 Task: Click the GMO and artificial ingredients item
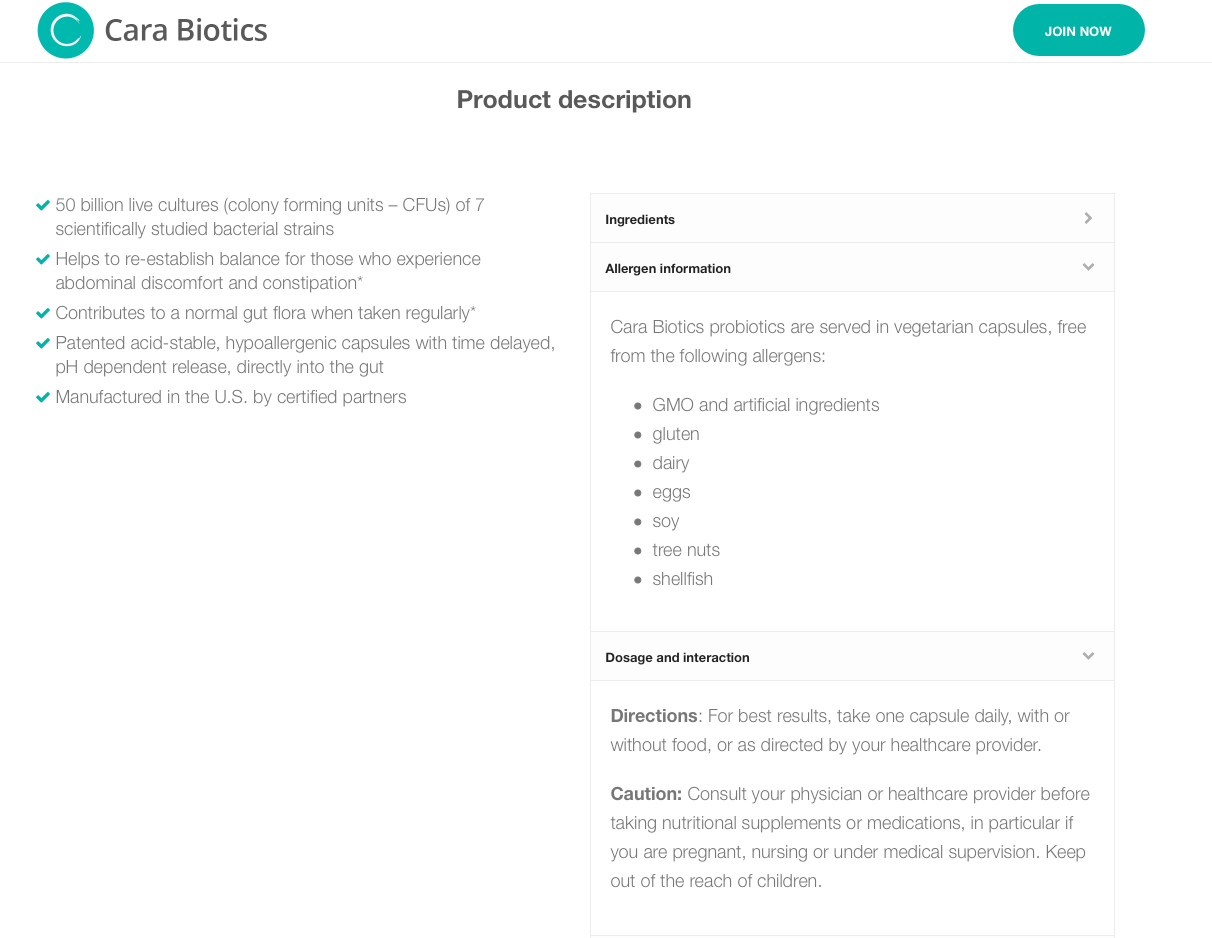click(766, 405)
